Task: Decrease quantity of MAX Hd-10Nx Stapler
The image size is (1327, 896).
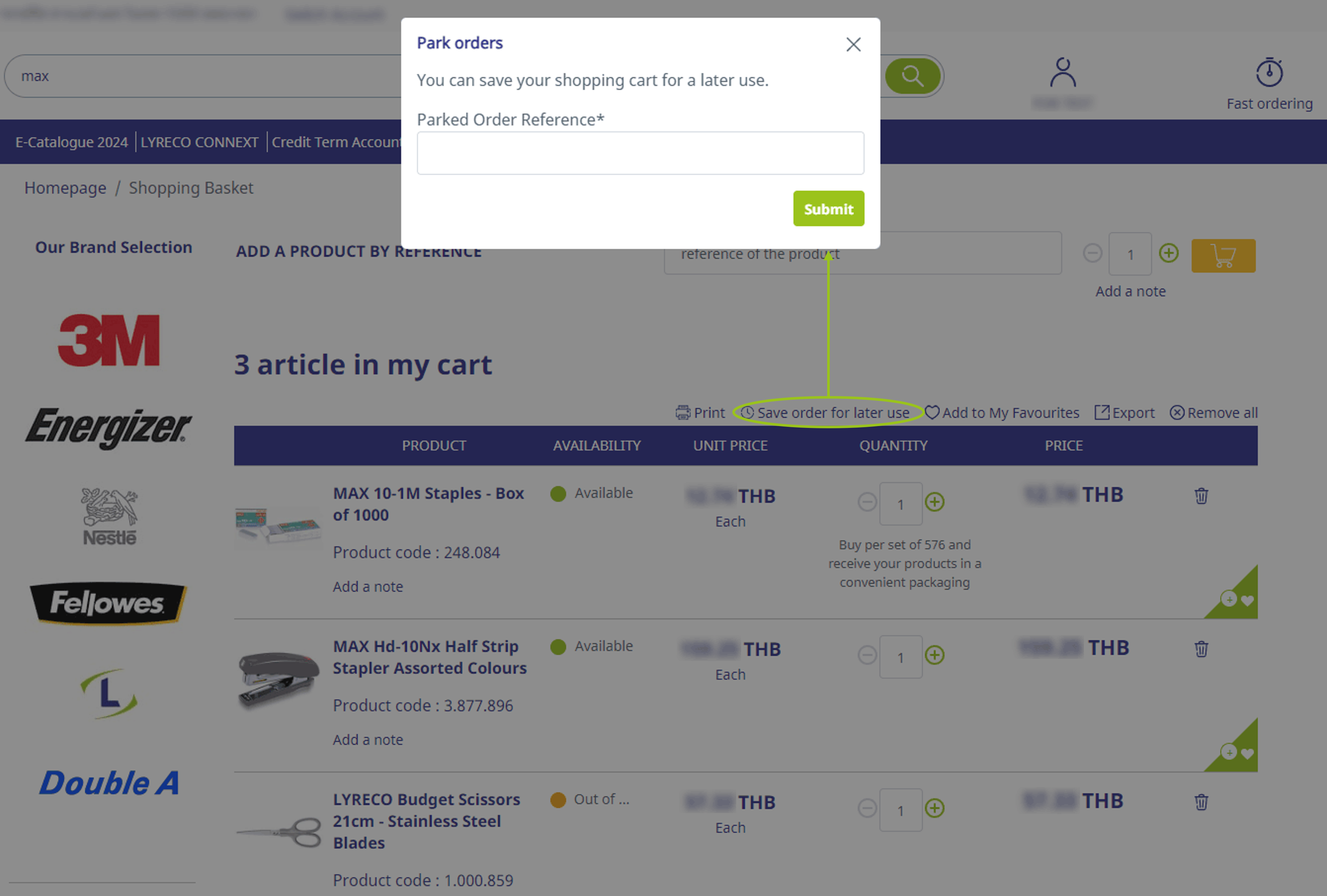Action: pos(867,655)
